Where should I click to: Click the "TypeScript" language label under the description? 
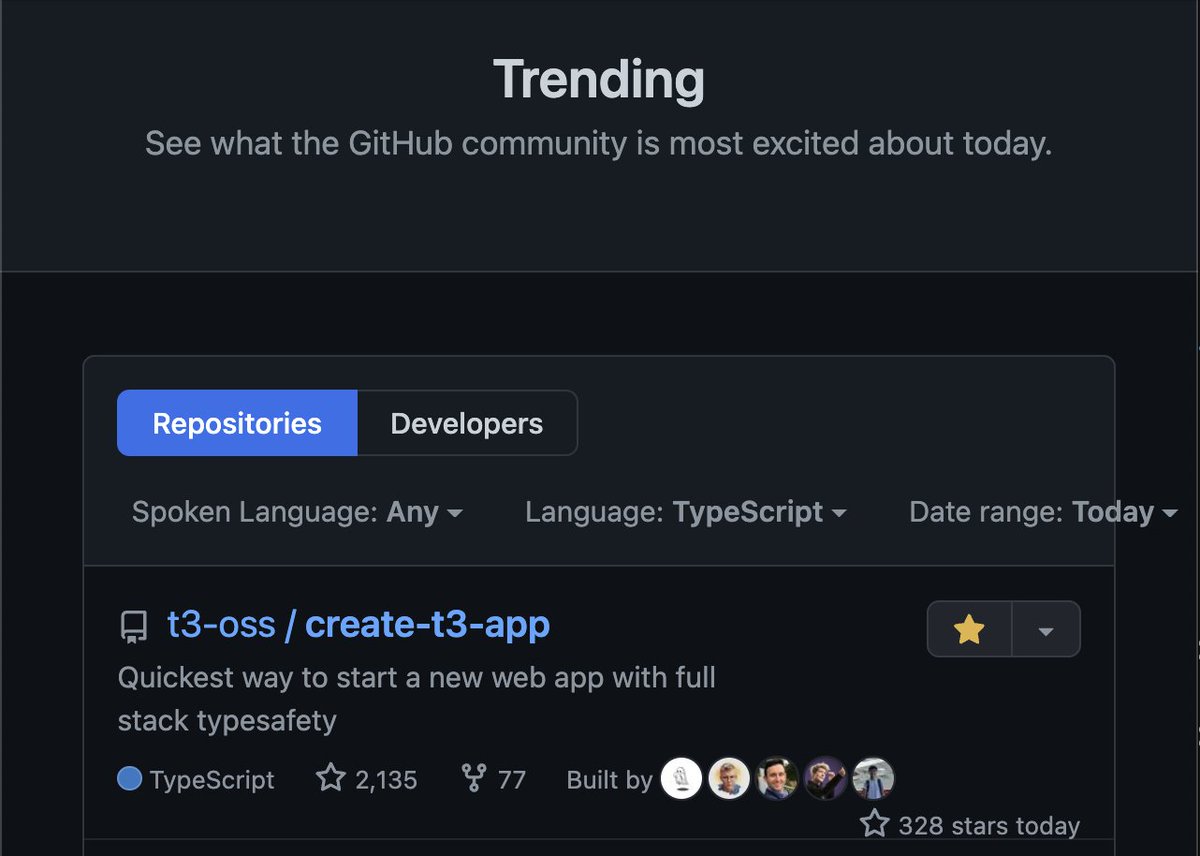click(x=212, y=780)
